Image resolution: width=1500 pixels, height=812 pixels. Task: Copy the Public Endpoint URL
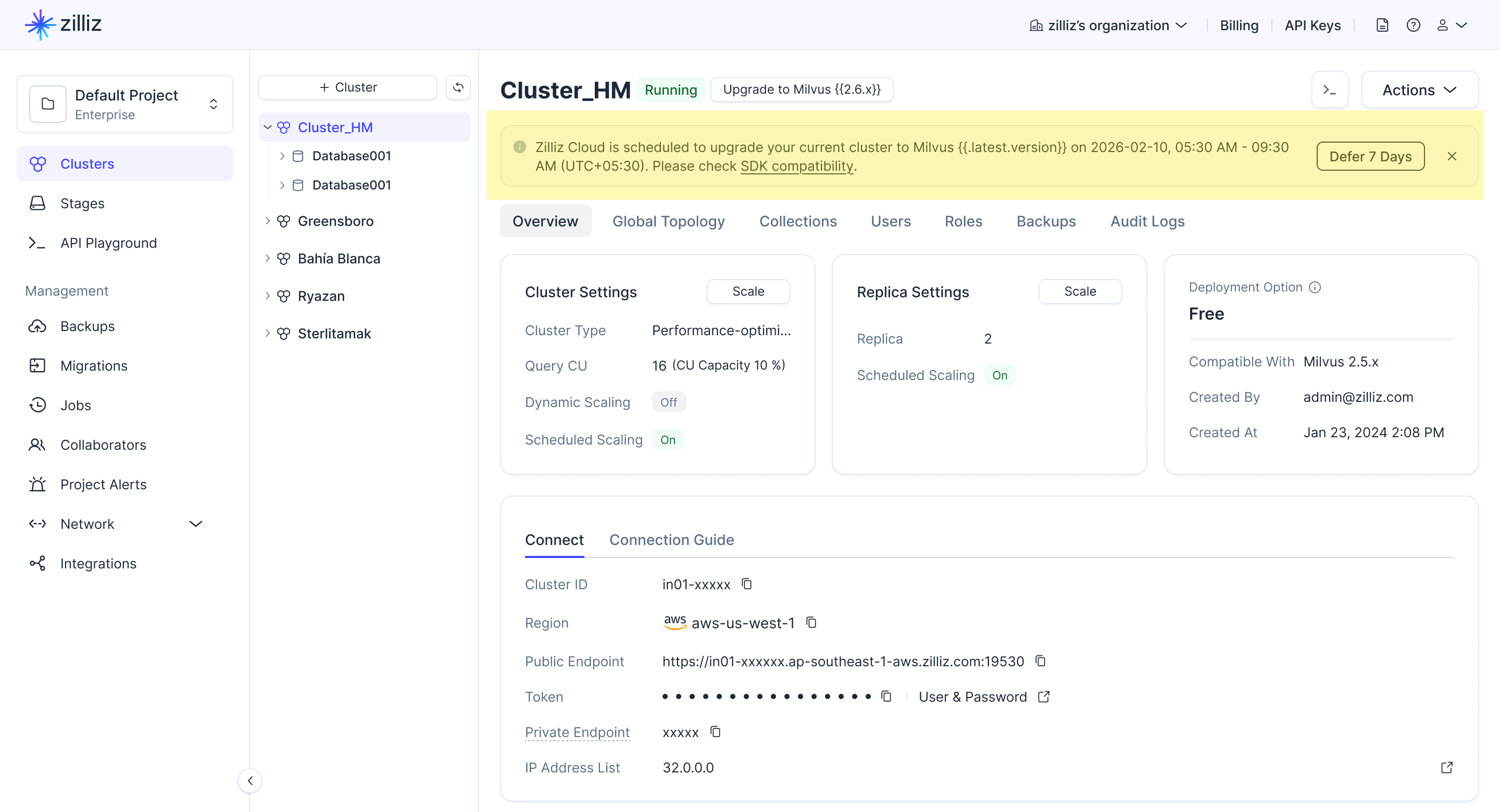[1041, 661]
